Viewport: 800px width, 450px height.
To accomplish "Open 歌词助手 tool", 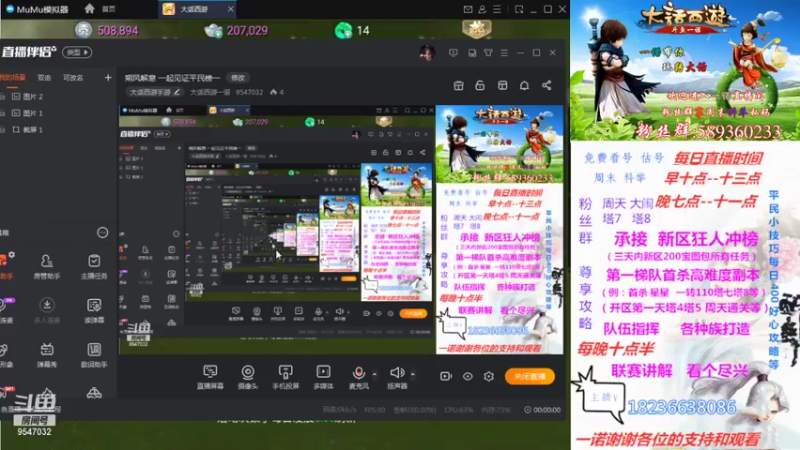I will pos(94,355).
